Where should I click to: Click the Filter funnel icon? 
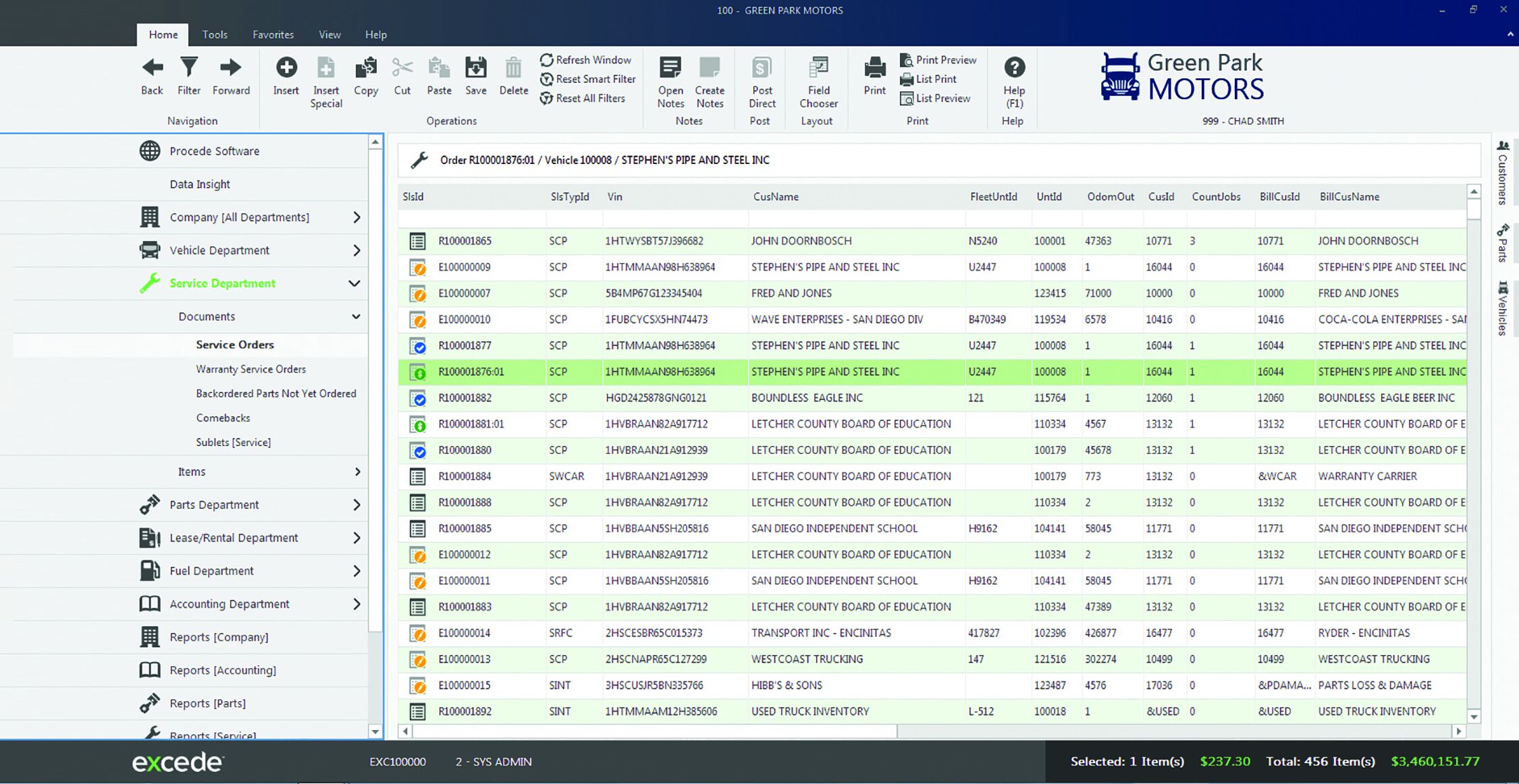189,67
